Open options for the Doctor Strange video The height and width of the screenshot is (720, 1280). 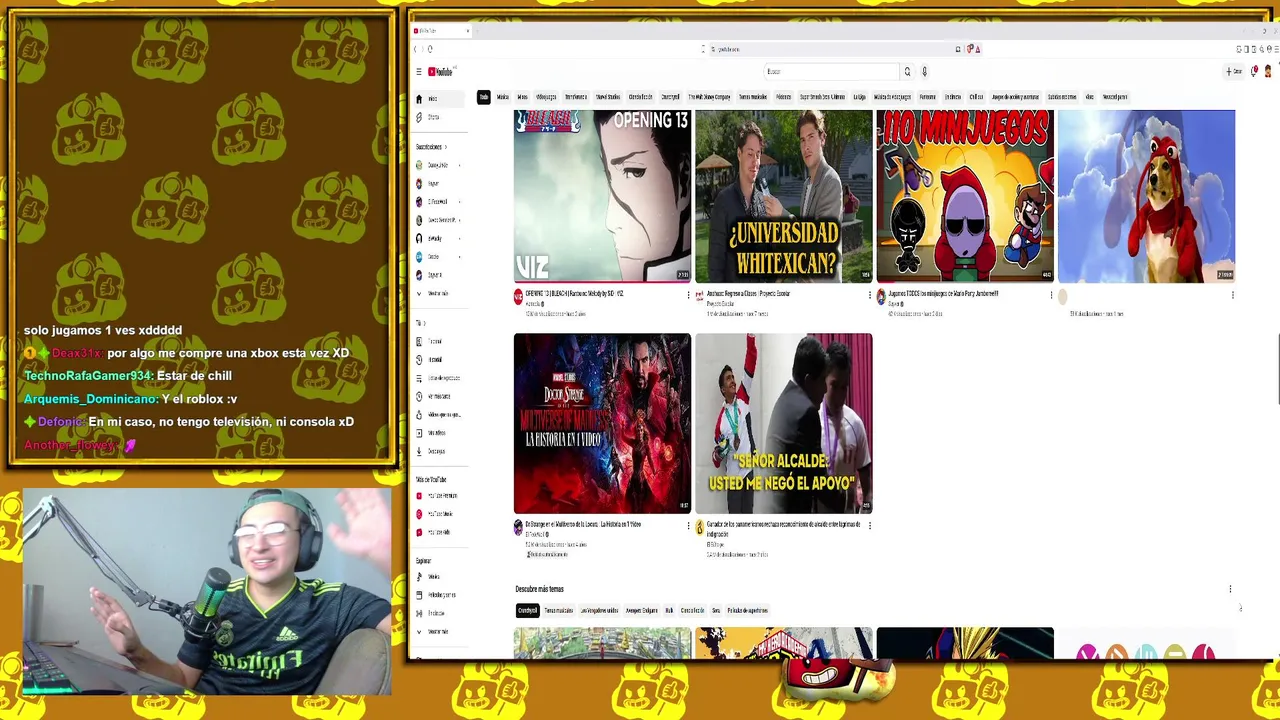688,525
